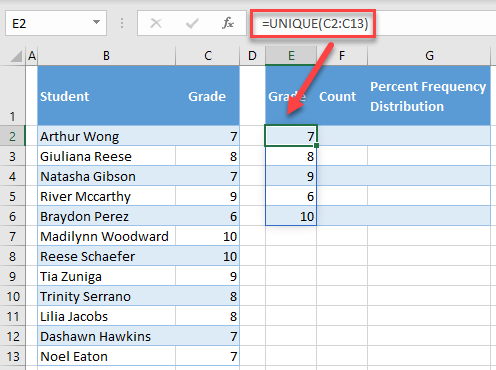
Task: Click Madilynn Woodward's grade 10 cell
Action: coord(208,236)
